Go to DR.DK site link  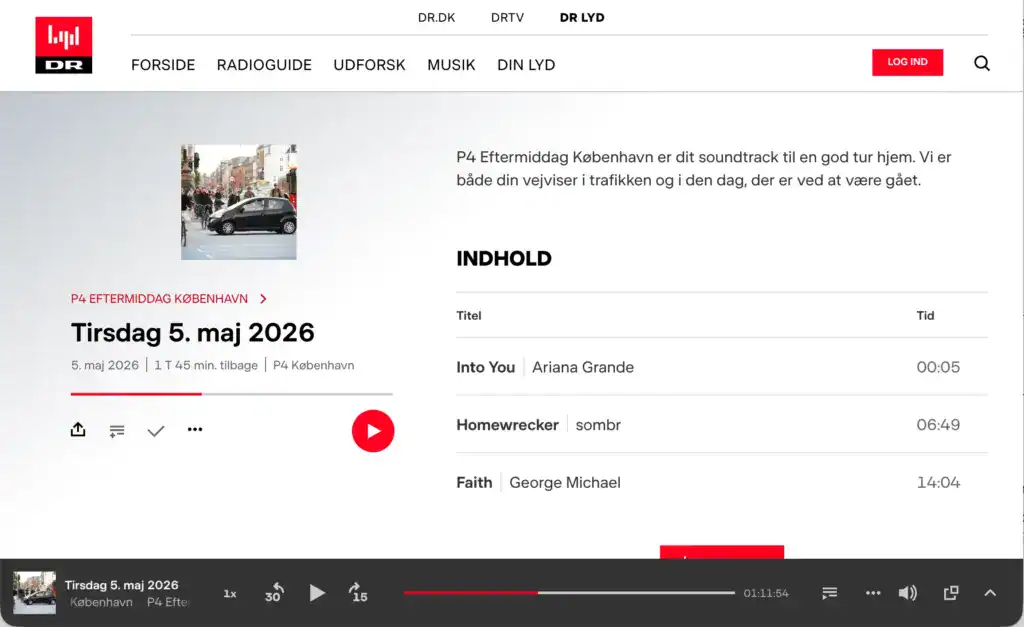coord(436,18)
